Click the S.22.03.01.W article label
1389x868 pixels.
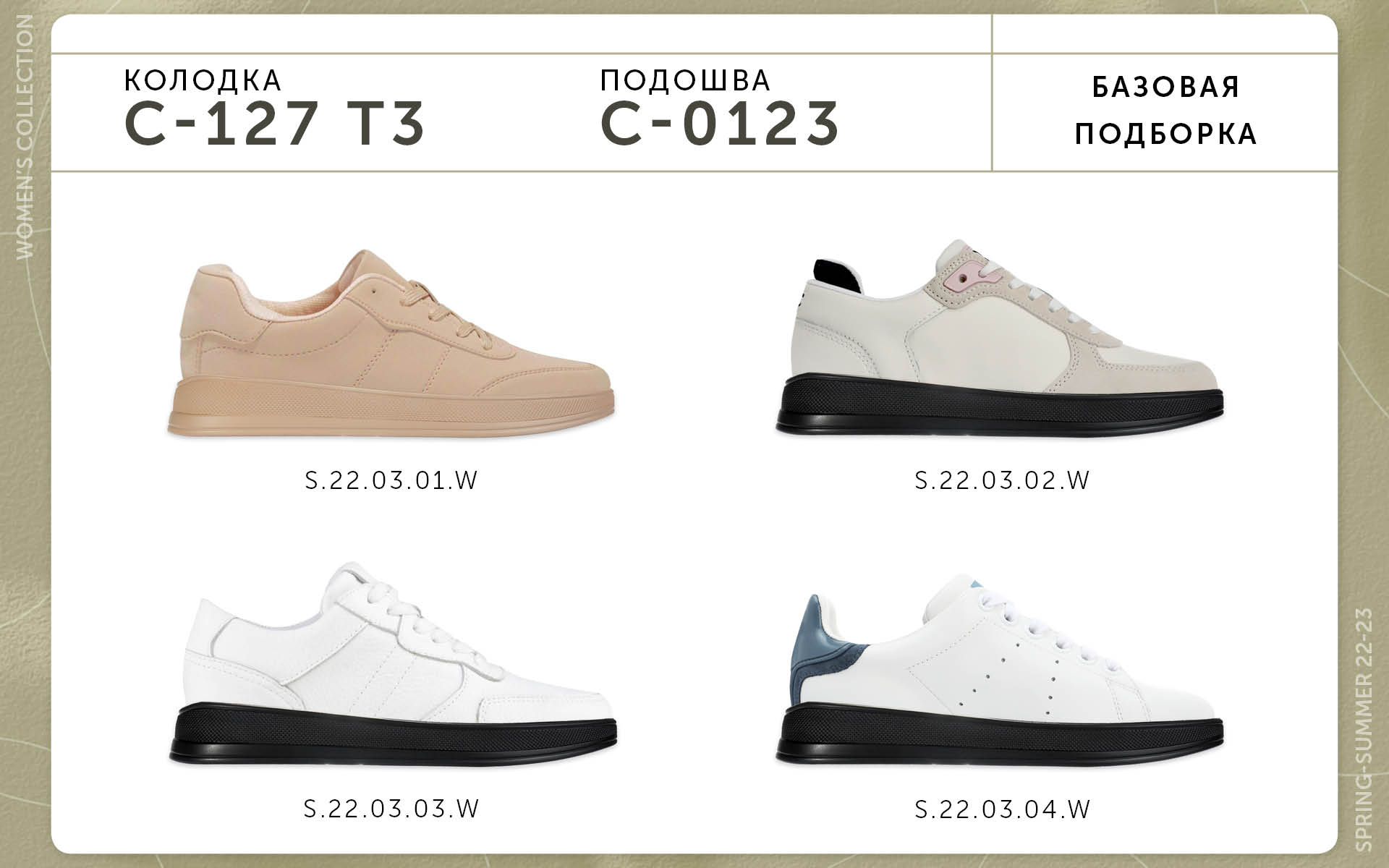click(391, 480)
